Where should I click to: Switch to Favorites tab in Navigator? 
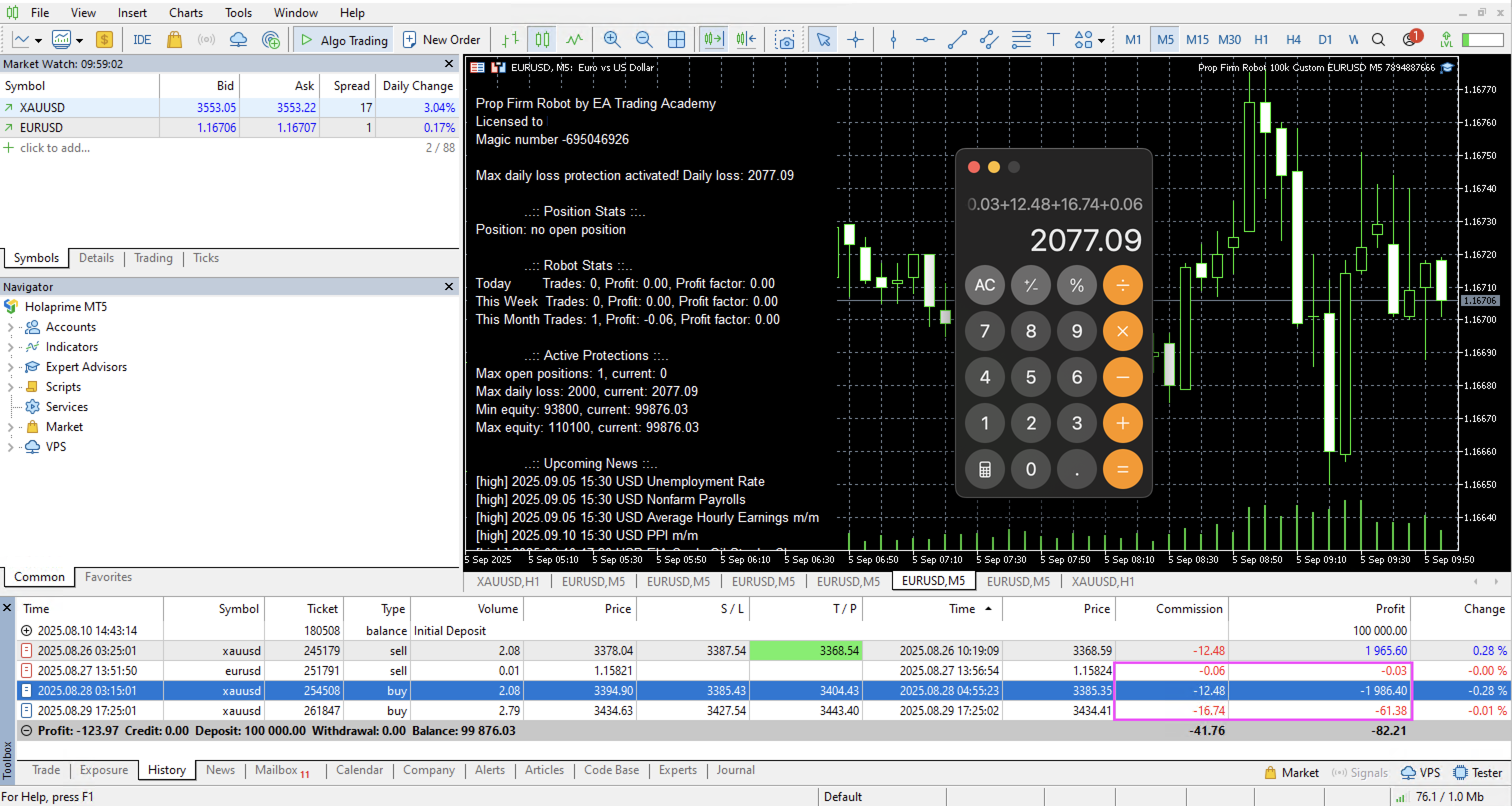108,576
